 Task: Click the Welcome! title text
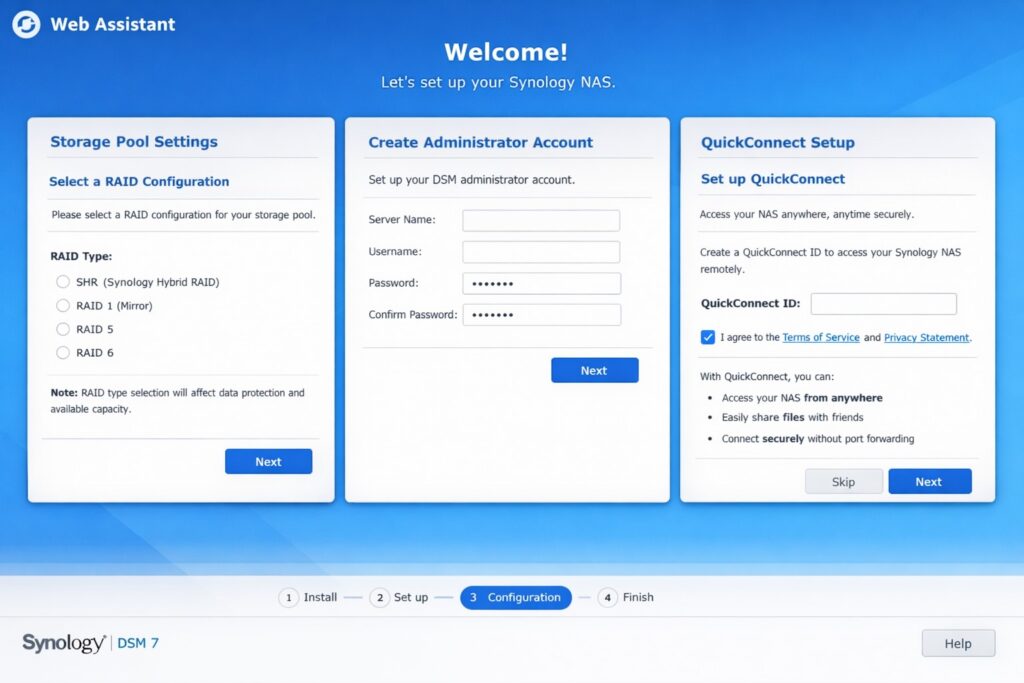(506, 52)
